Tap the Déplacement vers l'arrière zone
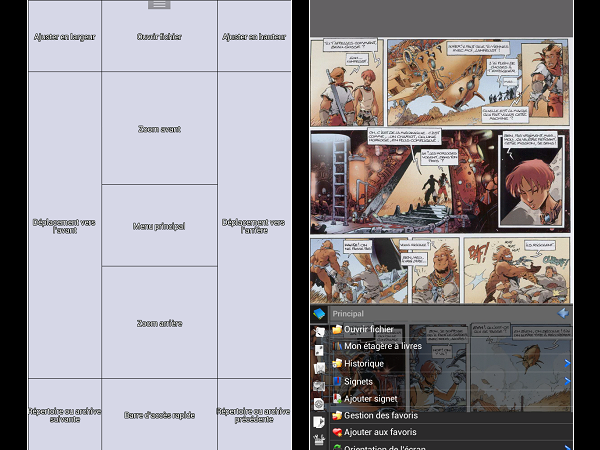Screen dimensions: 600x450 pyautogui.click(x=254, y=225)
